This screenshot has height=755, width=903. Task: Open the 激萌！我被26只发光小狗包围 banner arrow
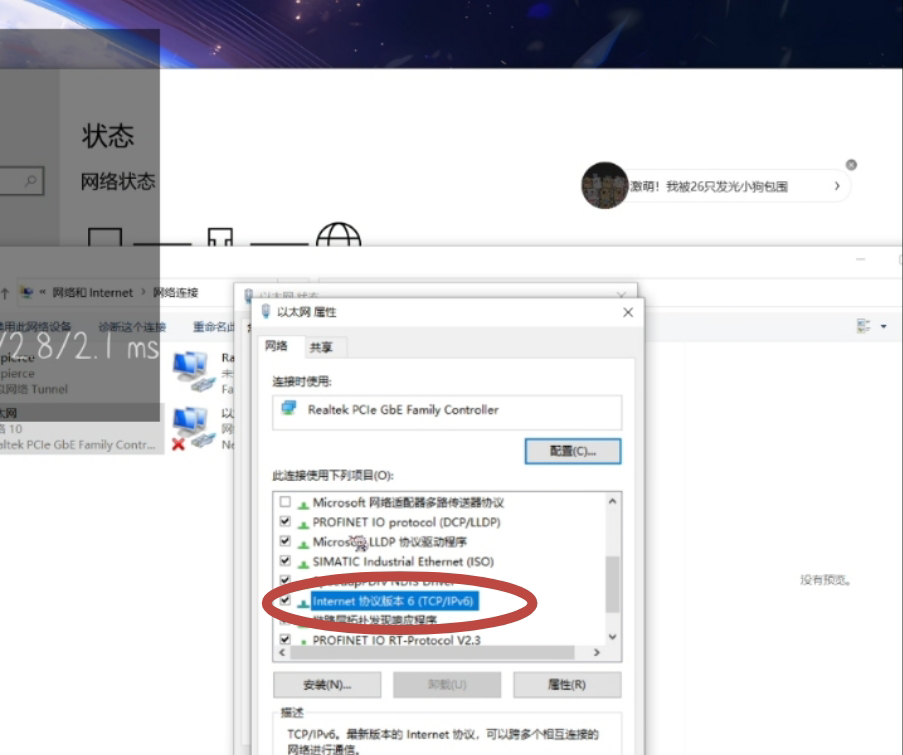[x=837, y=186]
